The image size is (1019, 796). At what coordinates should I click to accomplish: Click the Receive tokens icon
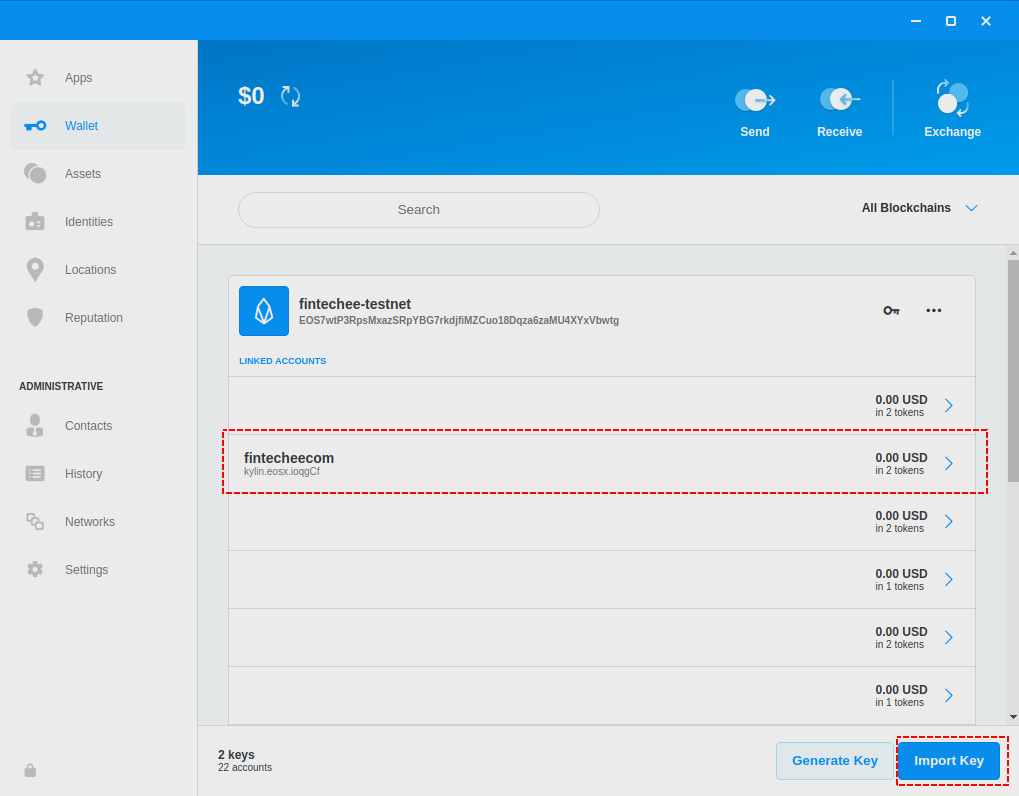point(840,100)
